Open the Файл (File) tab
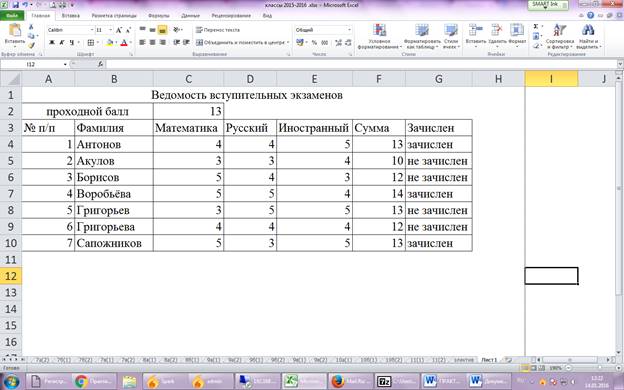Viewport: 624px width, 390px height. [12, 16]
